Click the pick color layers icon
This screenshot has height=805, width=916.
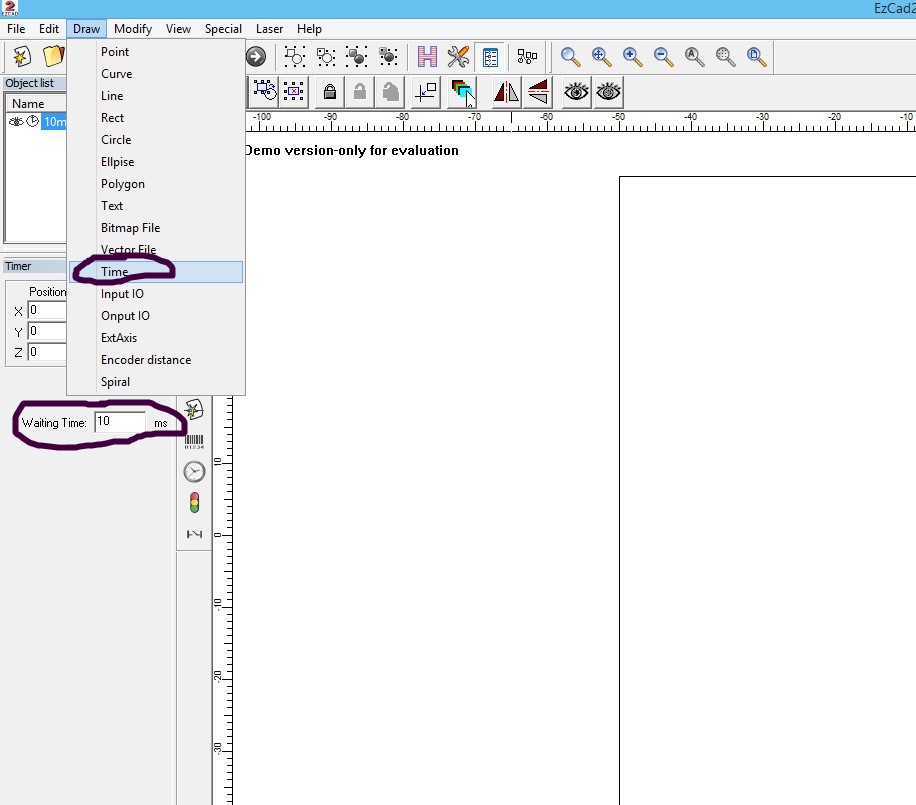click(462, 93)
